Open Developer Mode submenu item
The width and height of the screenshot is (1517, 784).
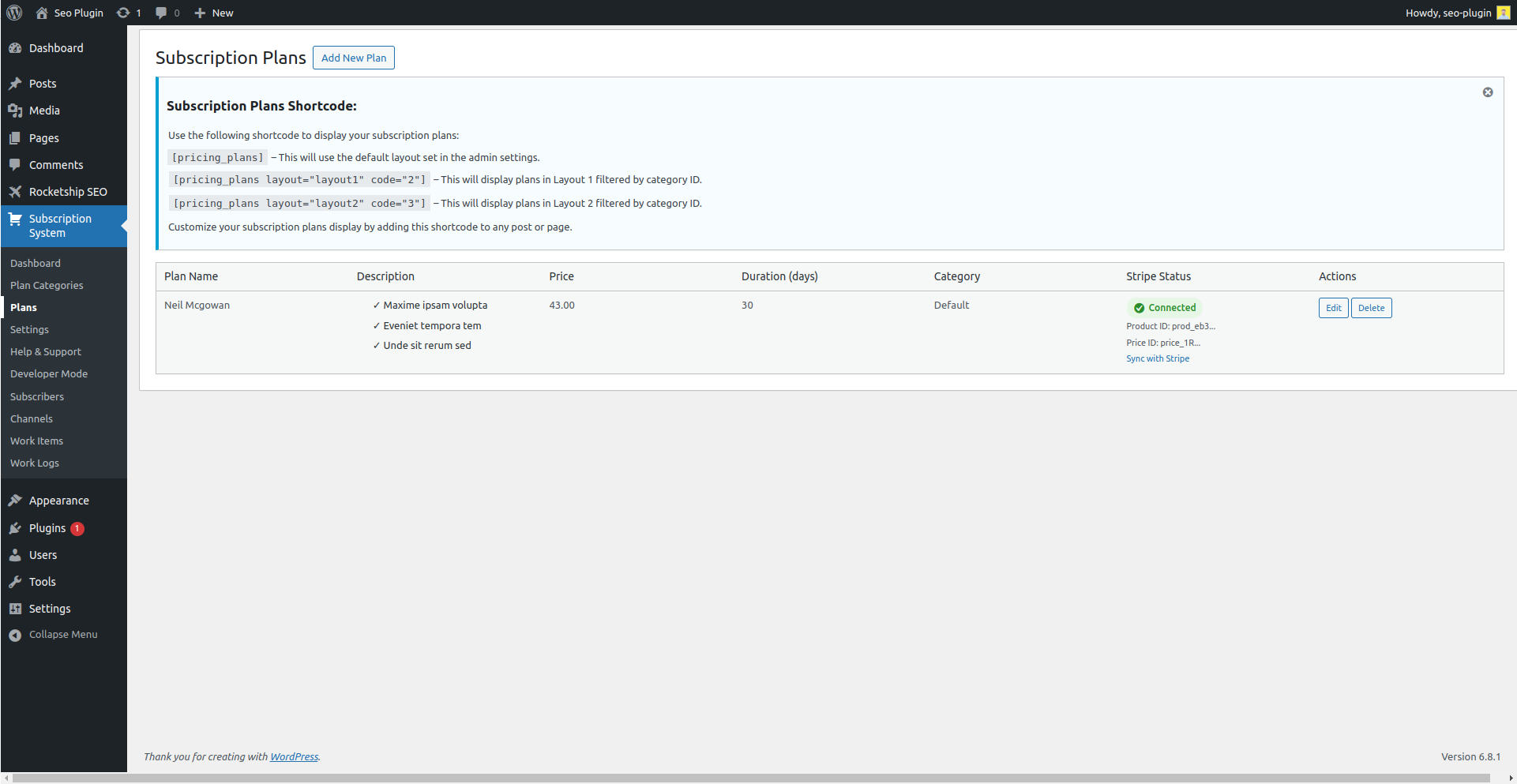(x=49, y=374)
